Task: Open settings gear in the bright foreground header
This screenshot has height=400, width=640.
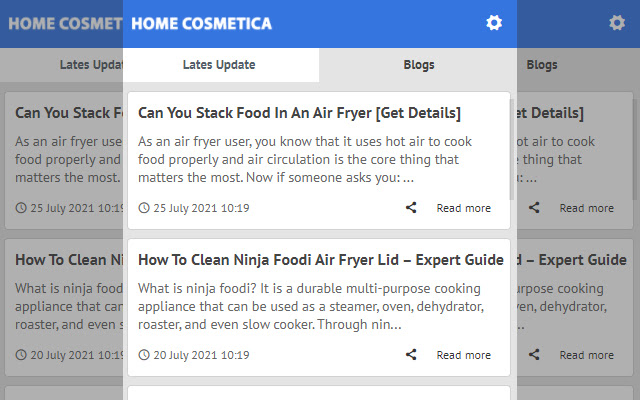Action: [x=494, y=23]
